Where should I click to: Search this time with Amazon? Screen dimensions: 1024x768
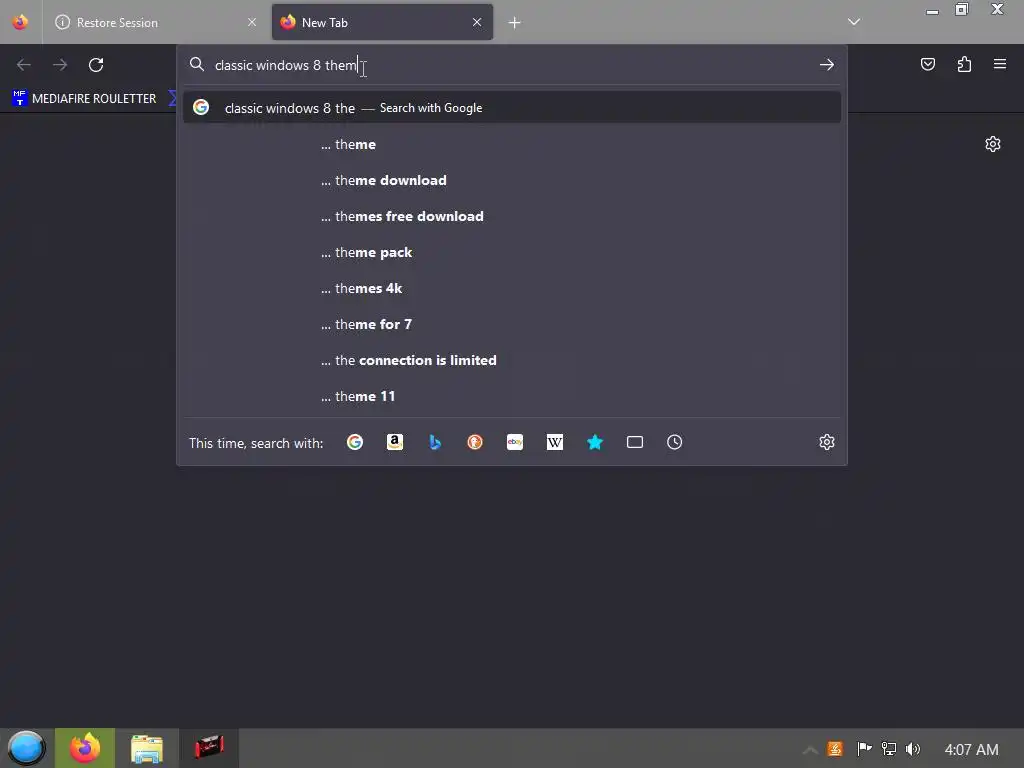click(394, 442)
